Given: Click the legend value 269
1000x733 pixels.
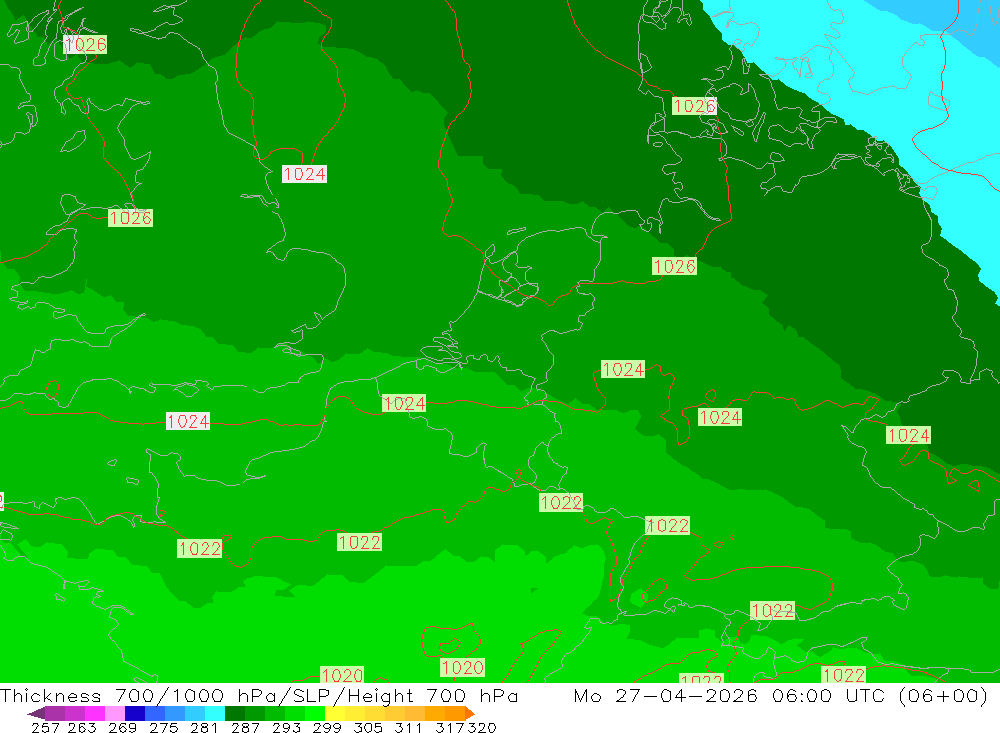Looking at the screenshot, I should [122, 727].
